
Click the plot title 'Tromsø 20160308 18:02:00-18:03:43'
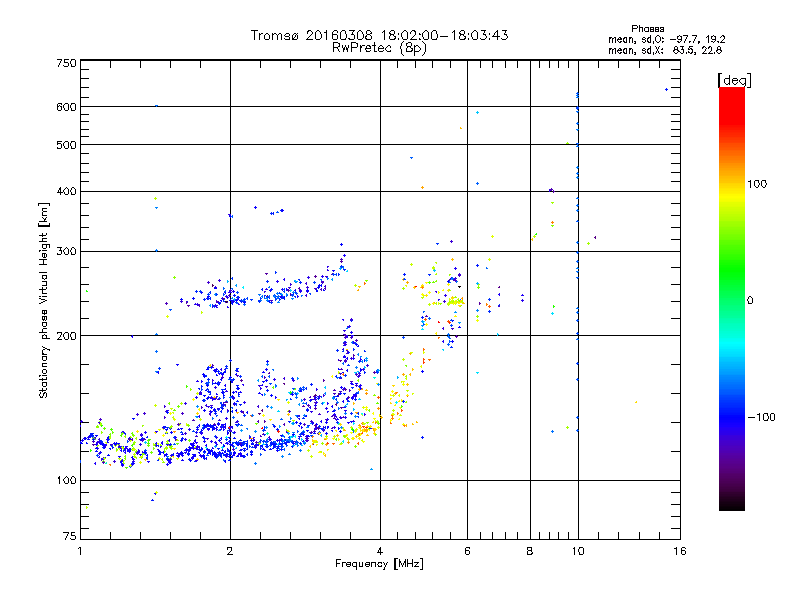click(379, 35)
